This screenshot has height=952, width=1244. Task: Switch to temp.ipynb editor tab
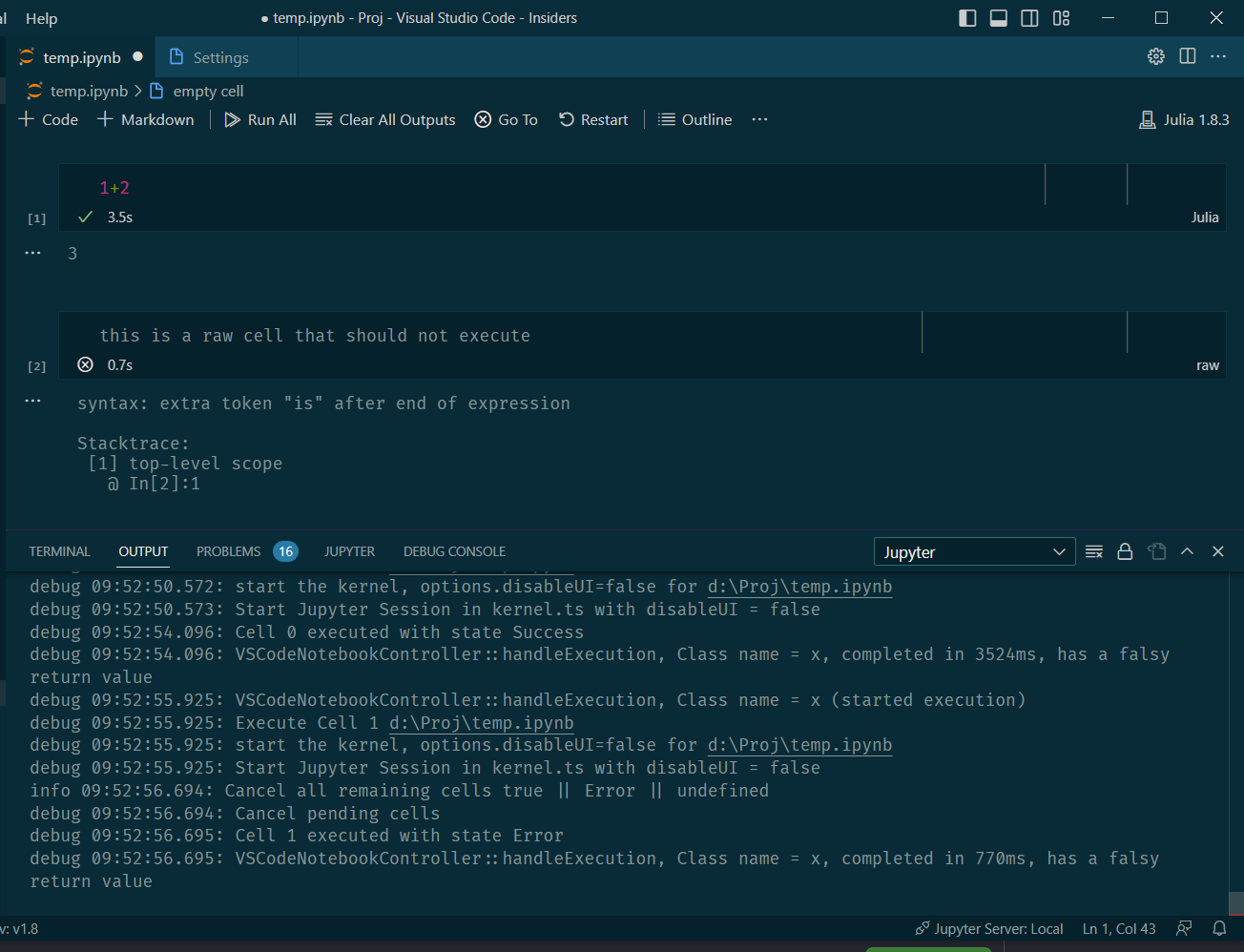[81, 57]
